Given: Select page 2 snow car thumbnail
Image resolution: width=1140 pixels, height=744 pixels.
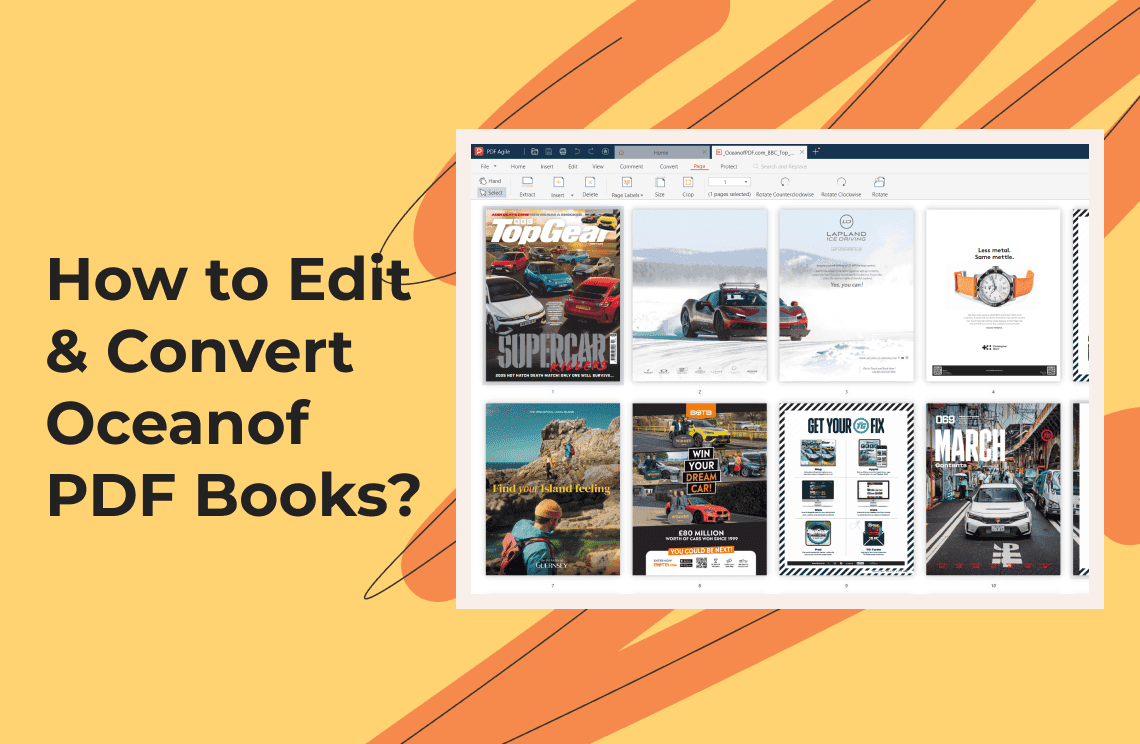Looking at the screenshot, I should pyautogui.click(x=699, y=295).
